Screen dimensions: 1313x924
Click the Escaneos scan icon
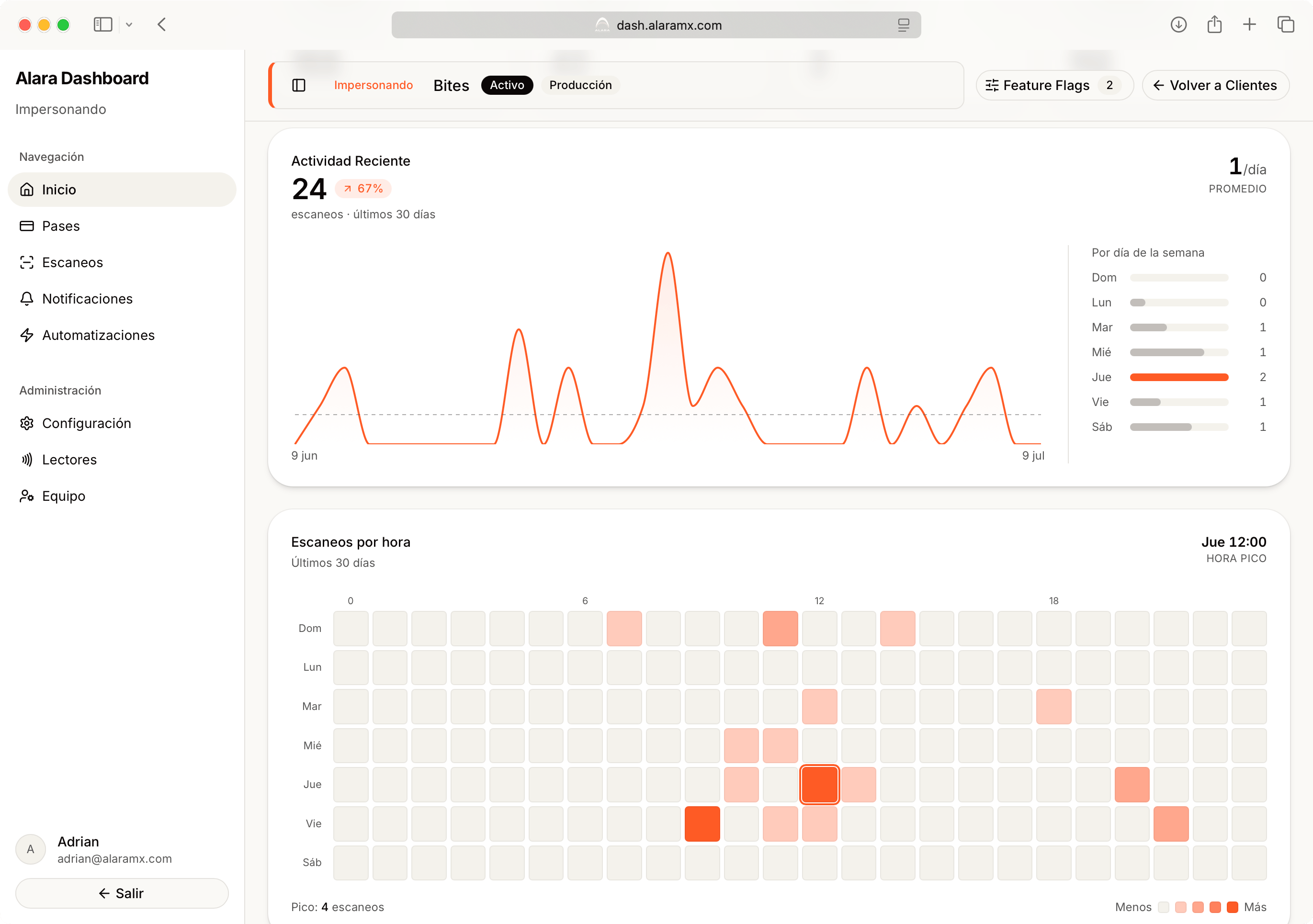coord(27,262)
